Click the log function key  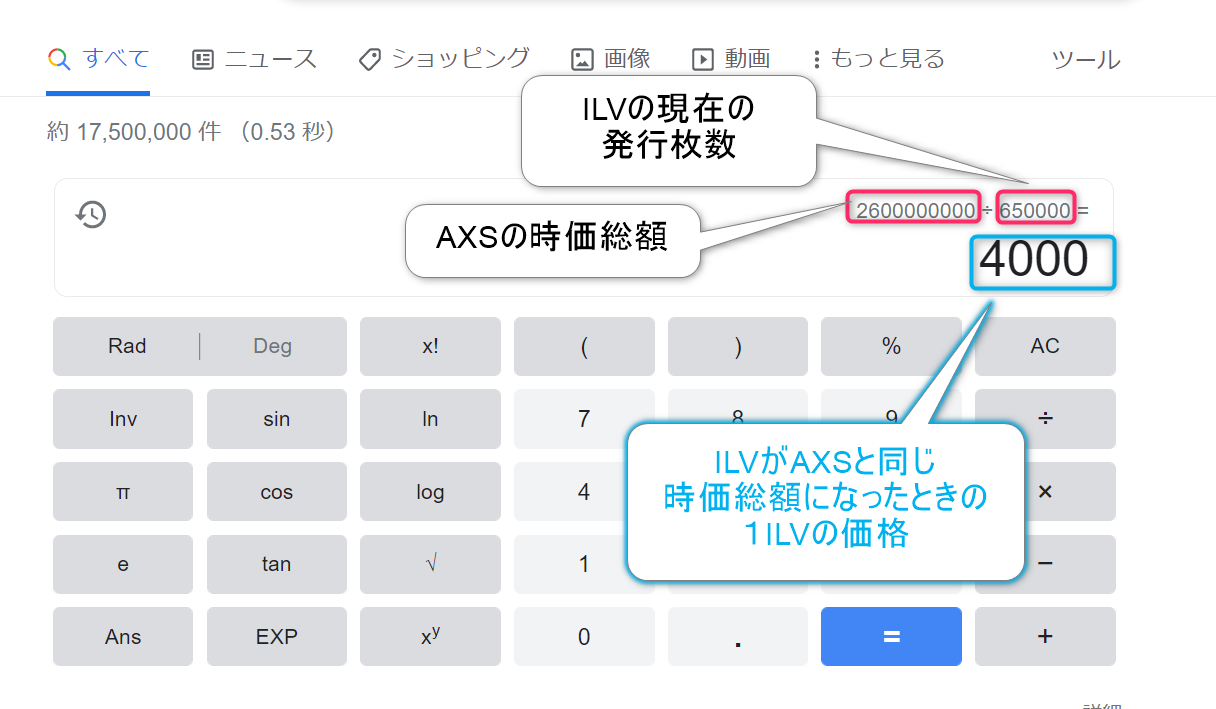tap(430, 492)
